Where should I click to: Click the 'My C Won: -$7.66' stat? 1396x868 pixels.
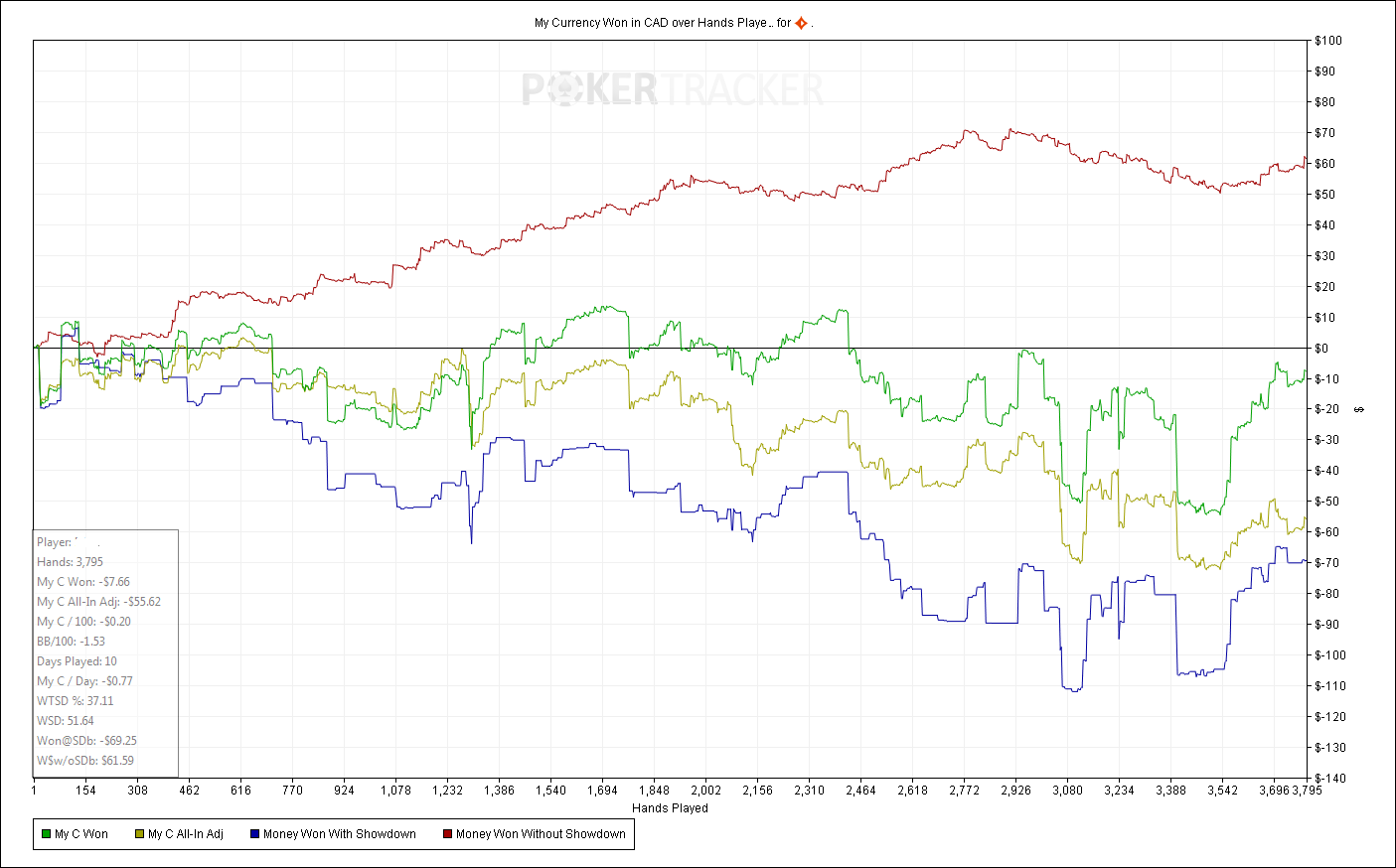83,582
